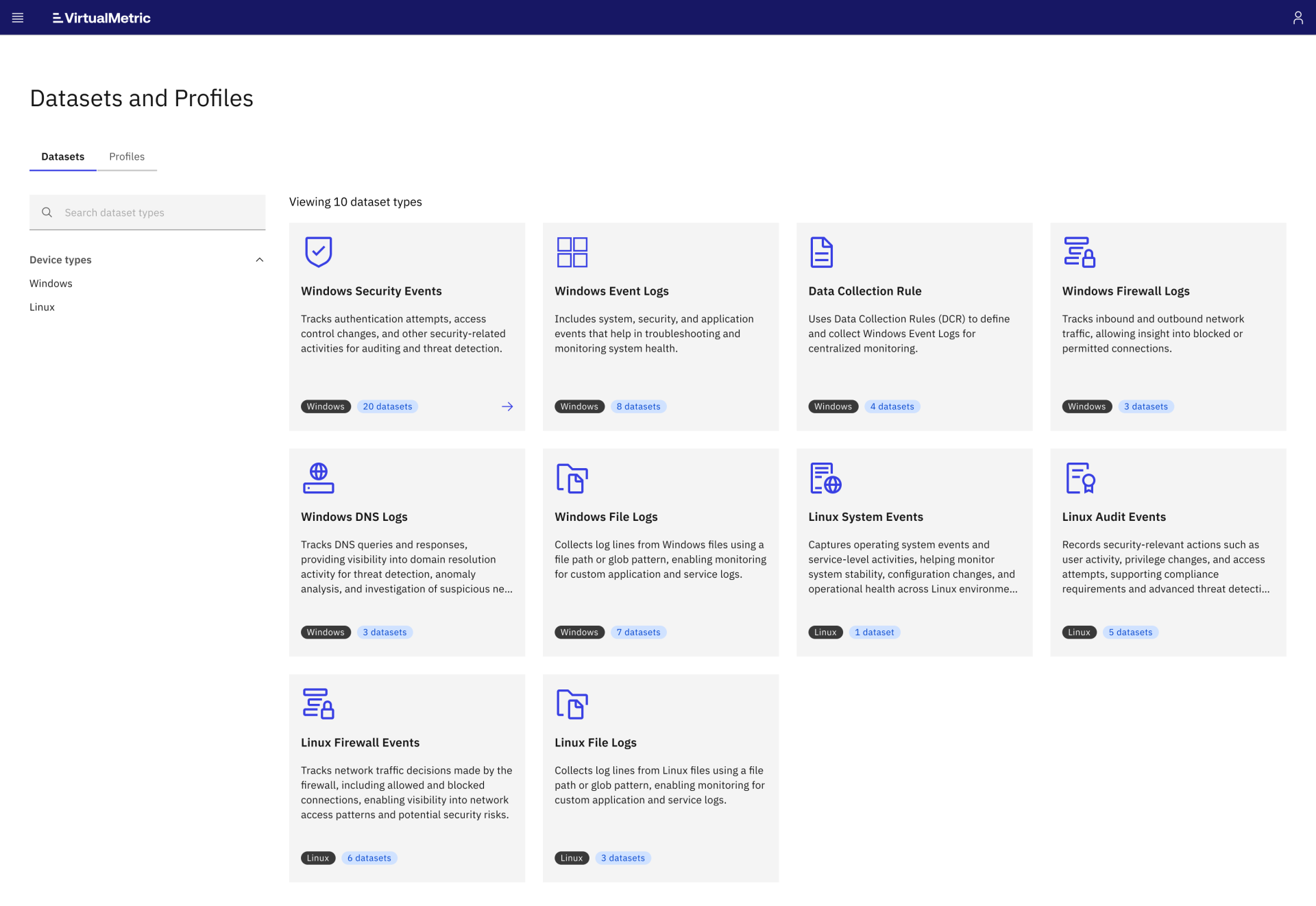Click the 4 datasets badge

tap(892, 406)
